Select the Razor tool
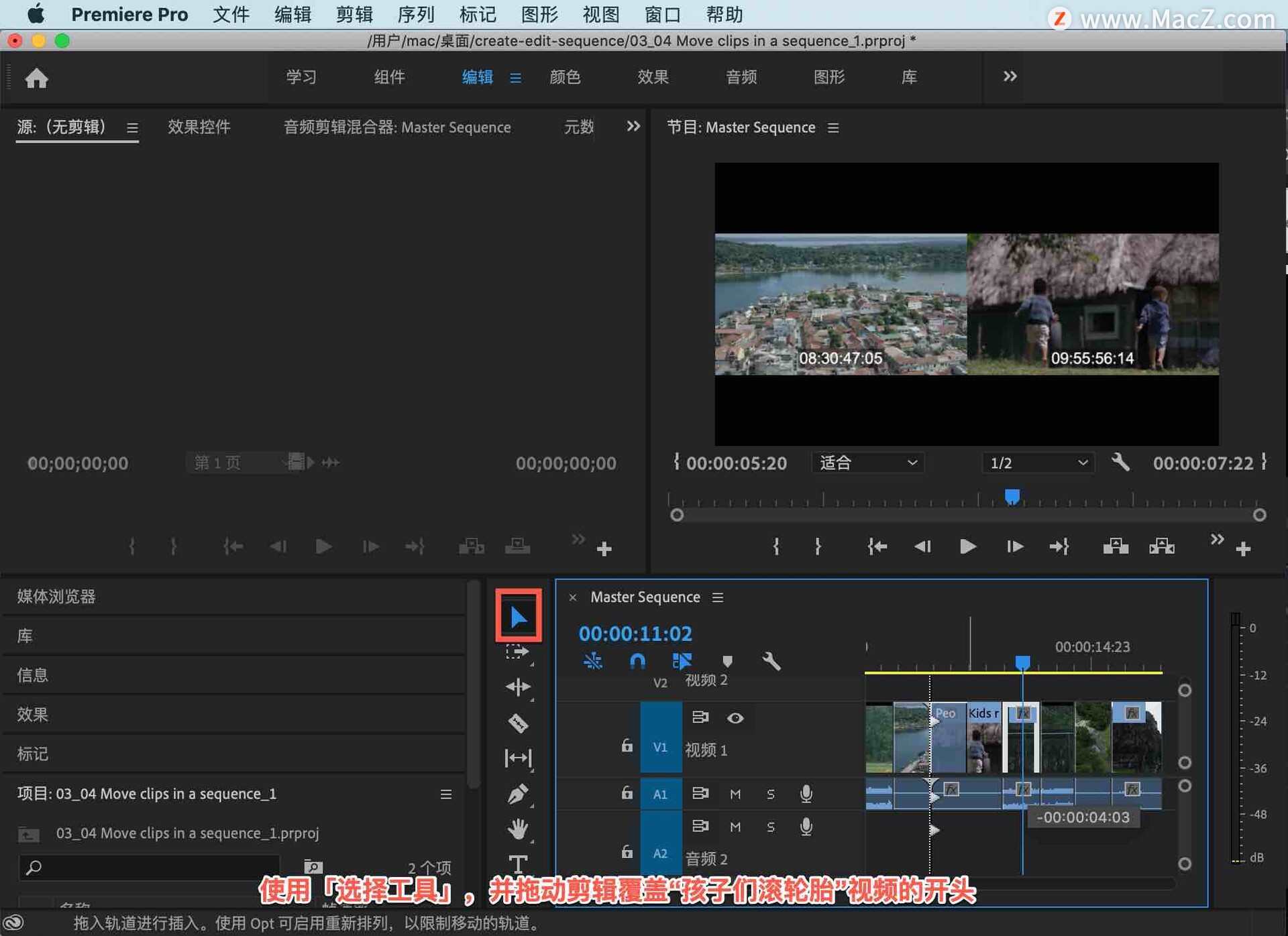 (x=518, y=723)
